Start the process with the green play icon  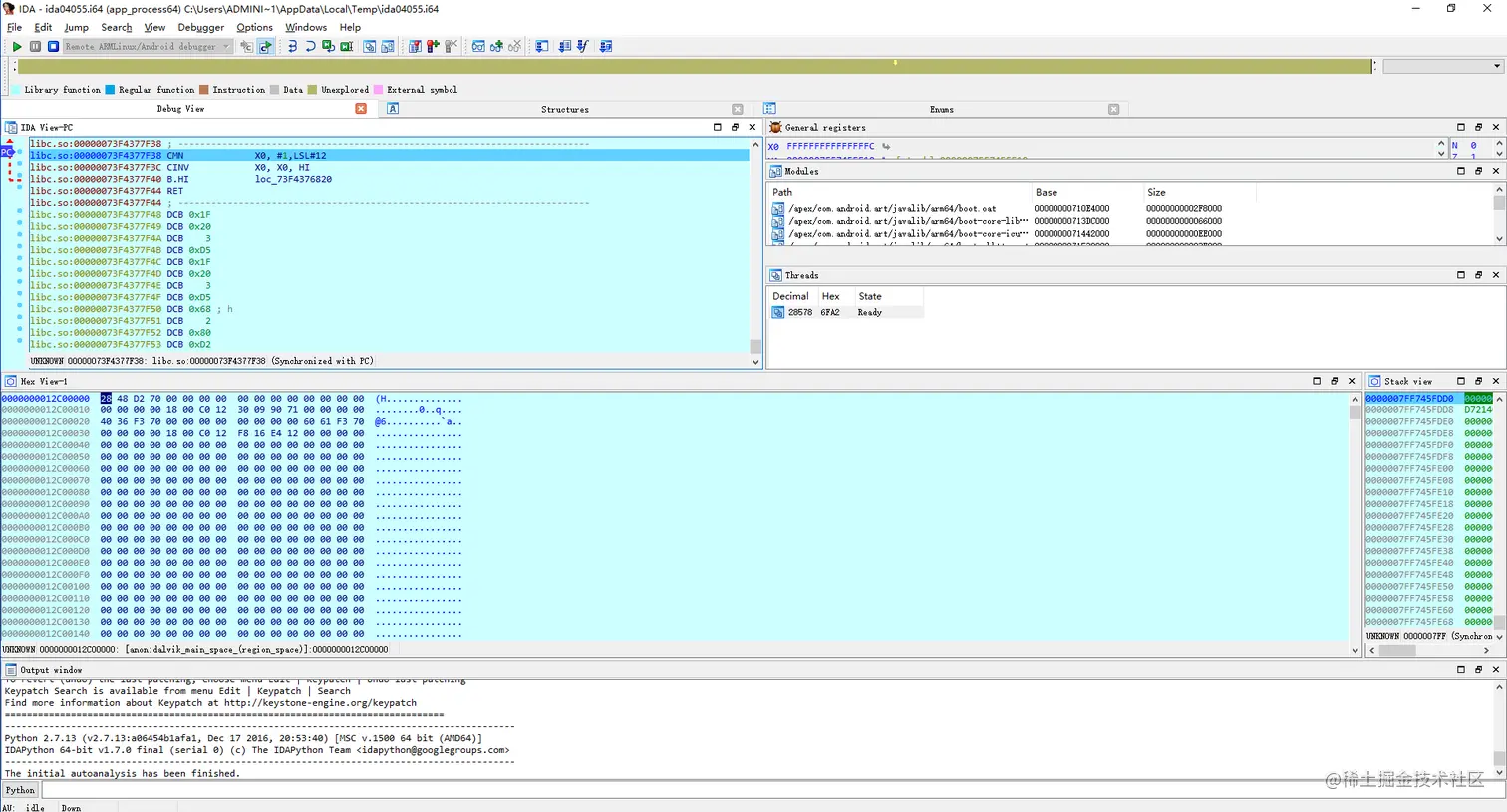coord(17,46)
